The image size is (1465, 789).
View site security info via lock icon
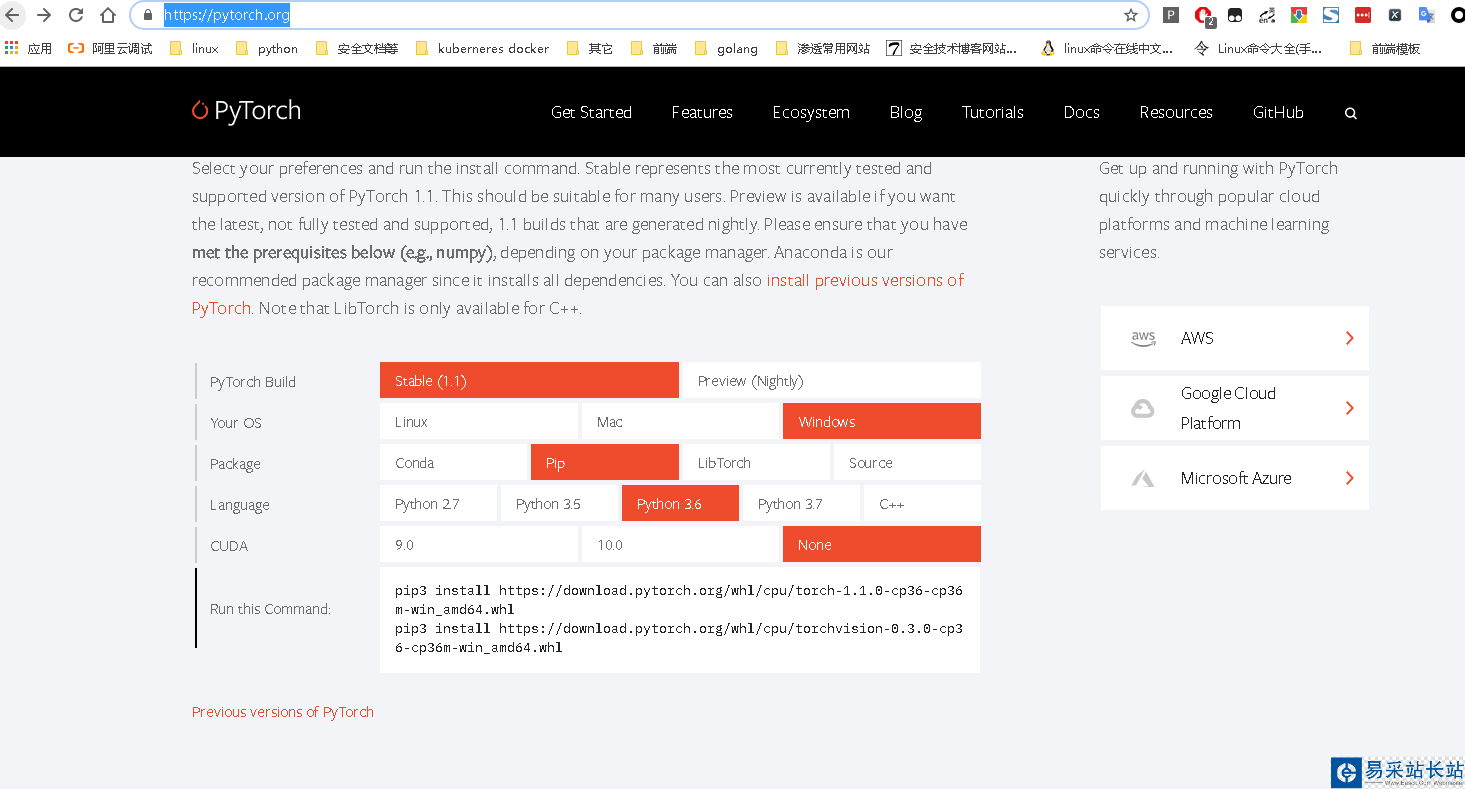(x=147, y=15)
